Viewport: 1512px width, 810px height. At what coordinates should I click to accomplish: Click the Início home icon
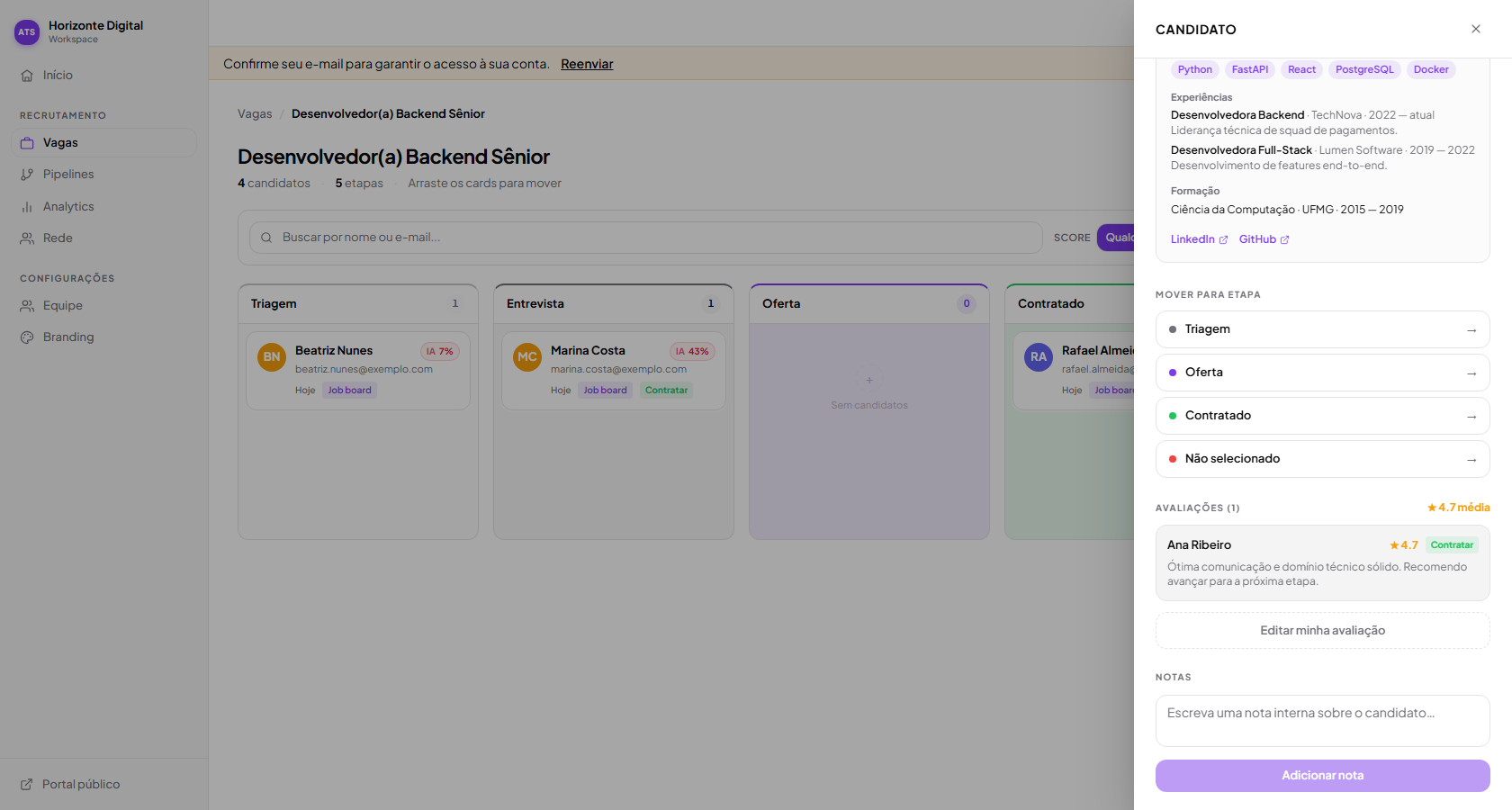click(x=27, y=76)
